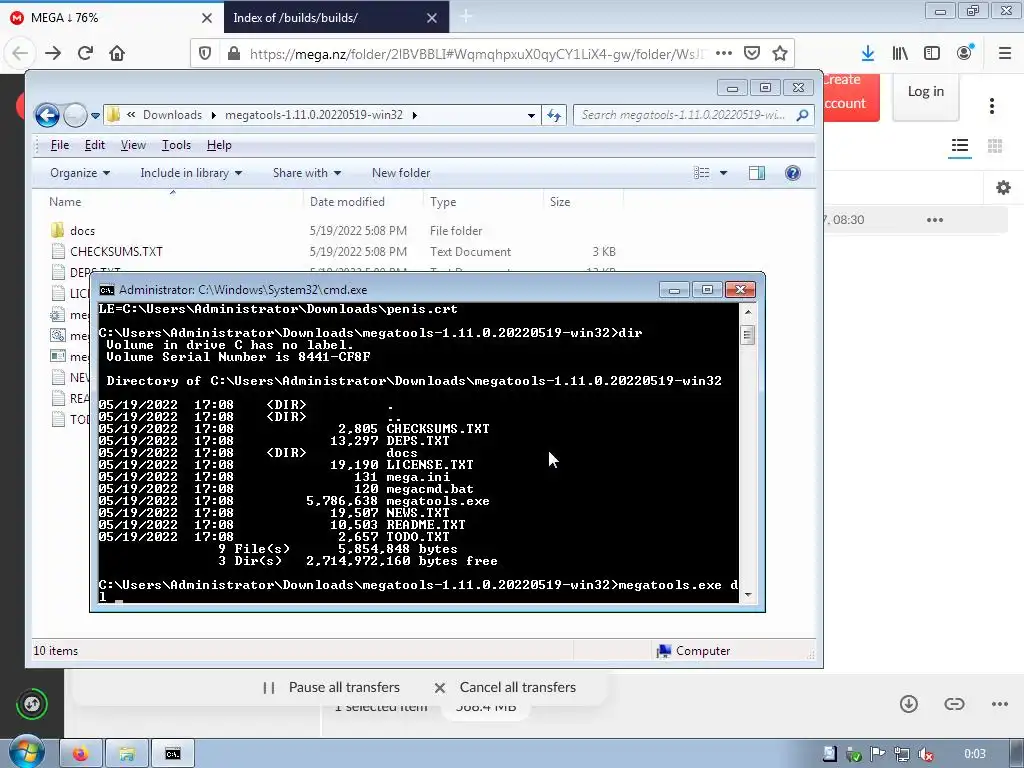
Task: Open Firefox account icon
Action: pos(965,52)
